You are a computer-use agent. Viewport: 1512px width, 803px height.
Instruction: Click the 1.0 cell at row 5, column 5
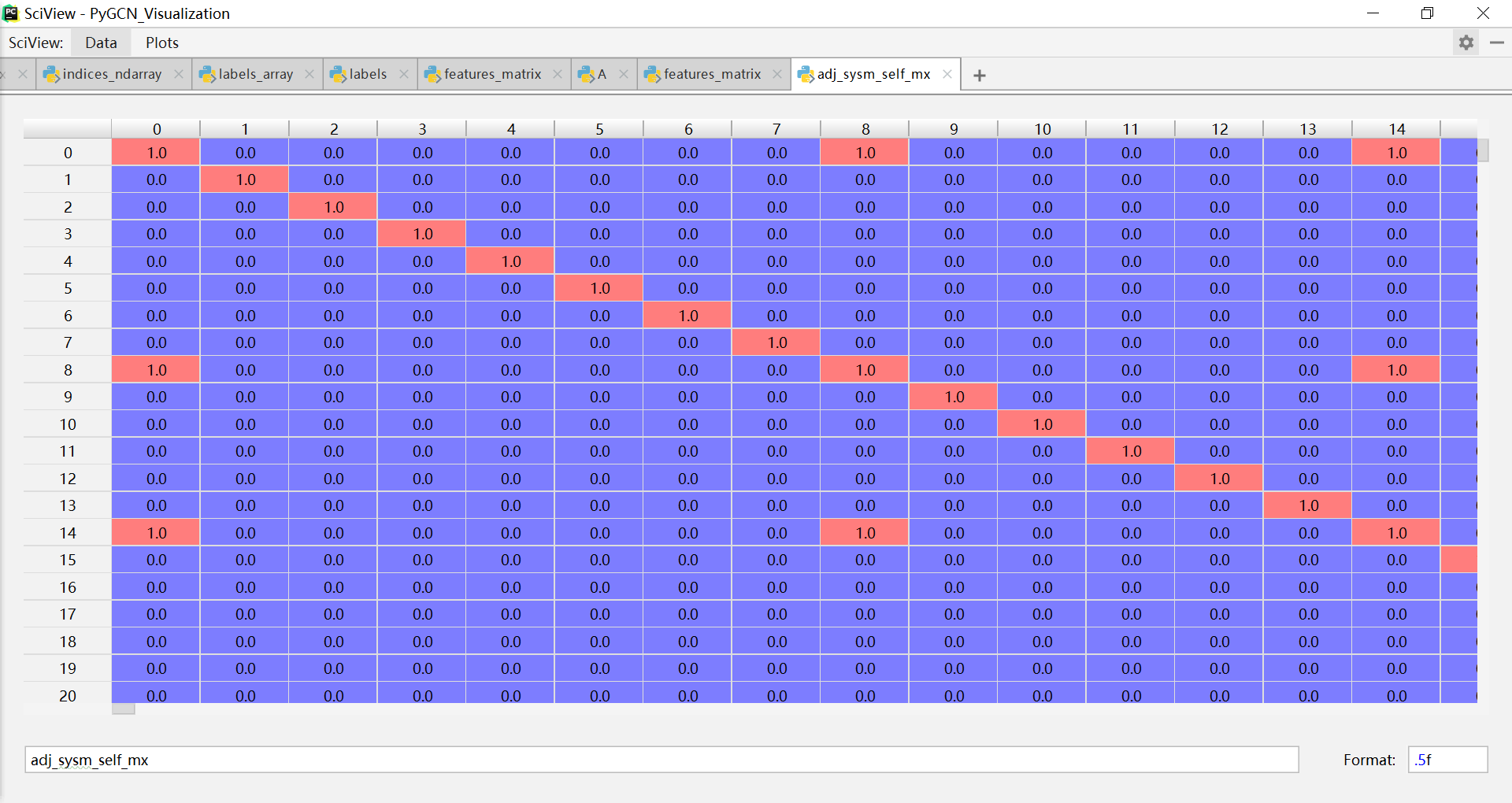pos(599,288)
